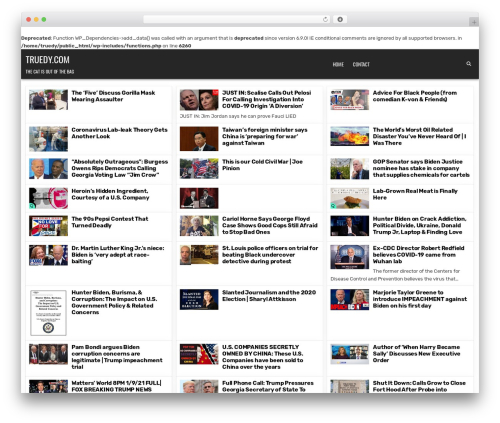500x423 pixels.
Task: Open the CONTACT menu item
Action: tap(361, 64)
